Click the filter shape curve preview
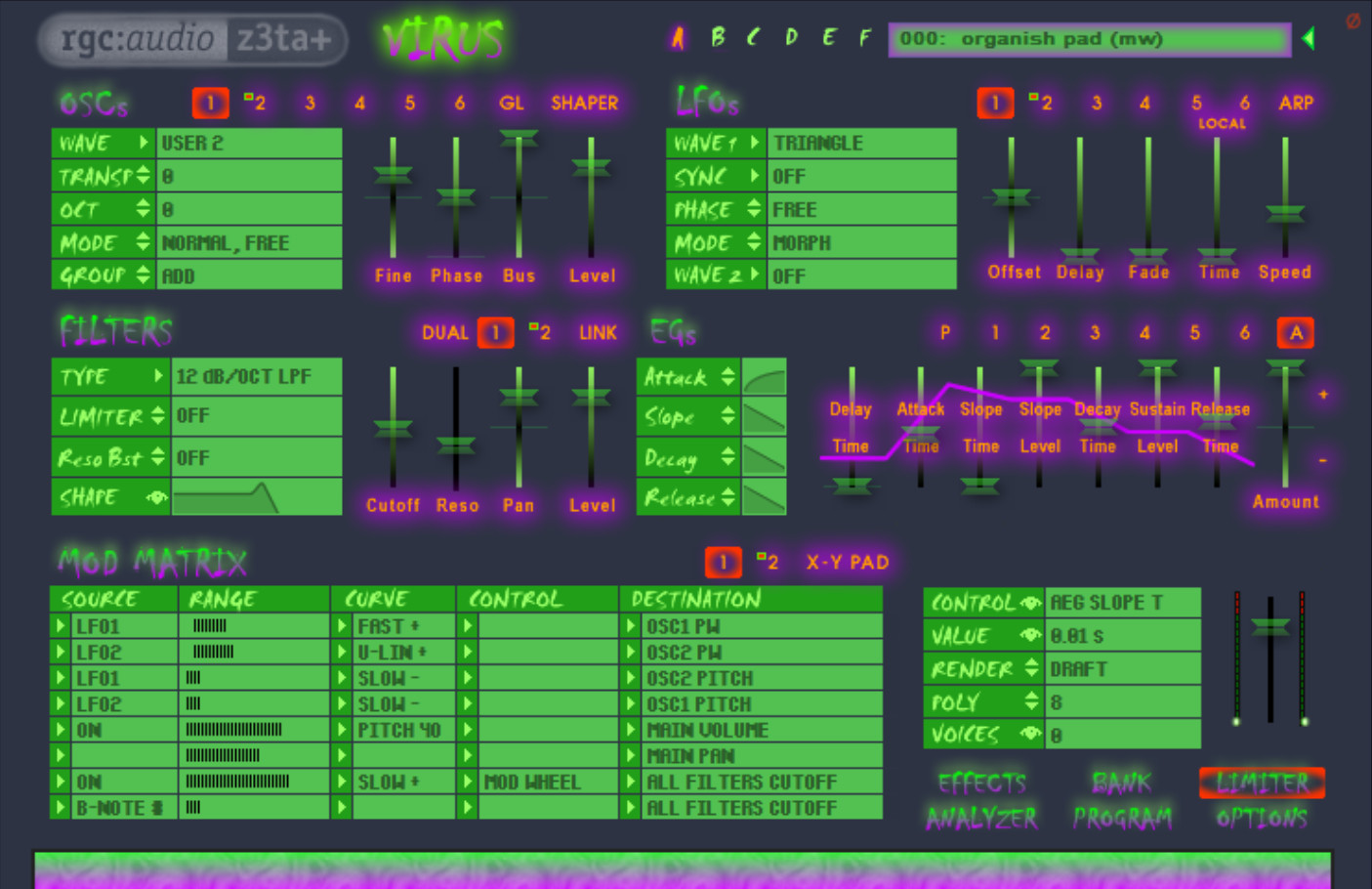 click(x=257, y=497)
